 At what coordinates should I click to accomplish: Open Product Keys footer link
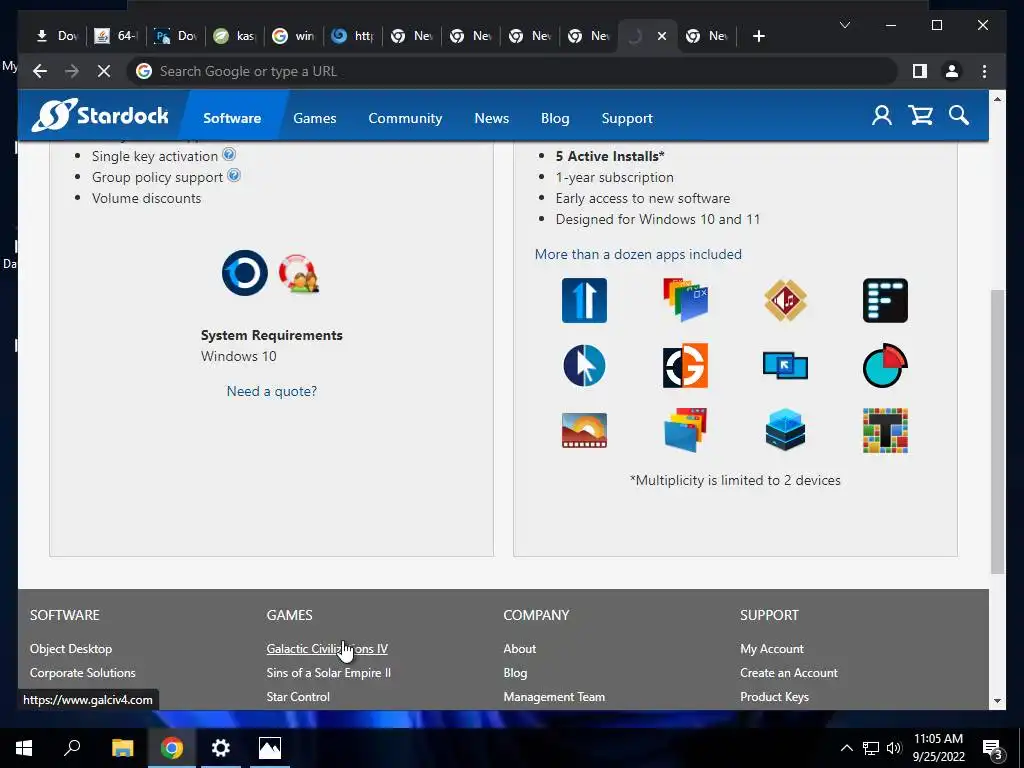click(775, 697)
